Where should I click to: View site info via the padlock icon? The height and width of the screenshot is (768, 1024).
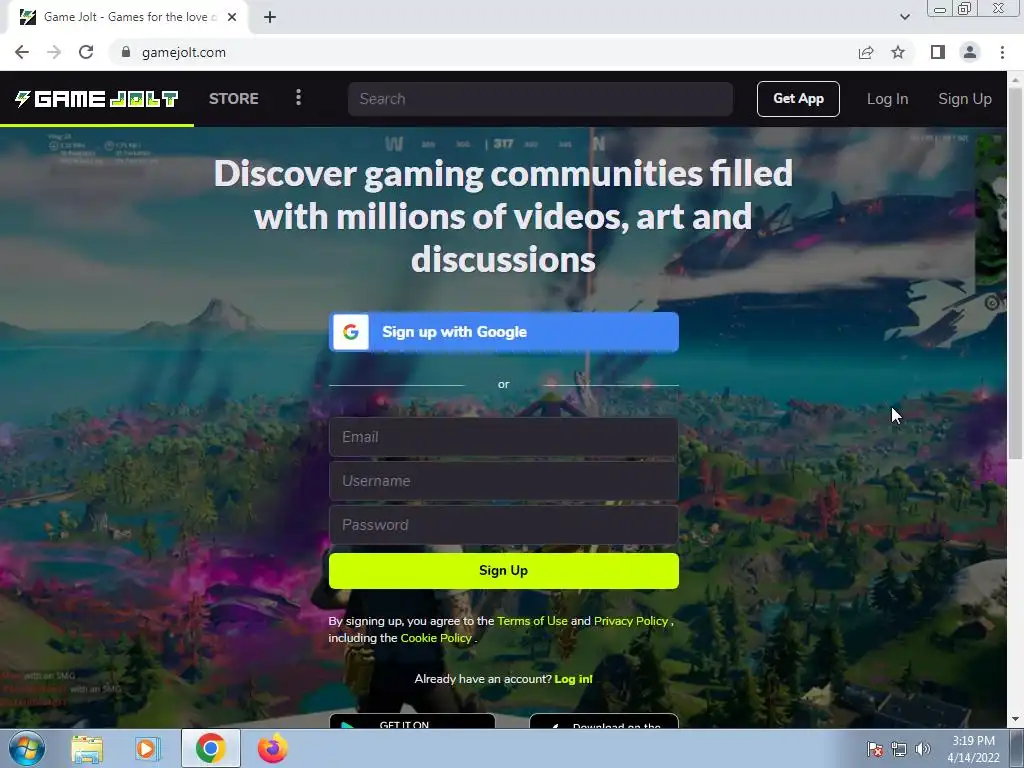[126, 52]
